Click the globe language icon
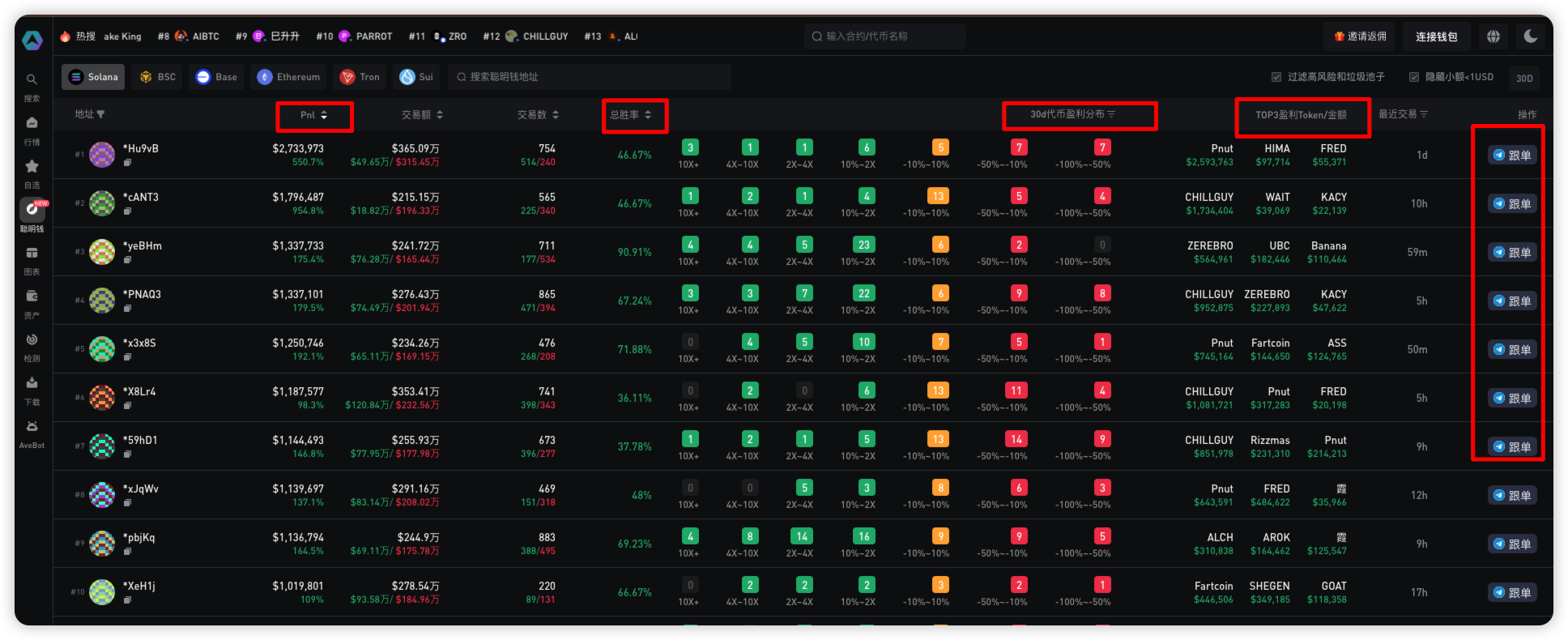The height and width of the screenshot is (640, 1568). pyautogui.click(x=1493, y=36)
